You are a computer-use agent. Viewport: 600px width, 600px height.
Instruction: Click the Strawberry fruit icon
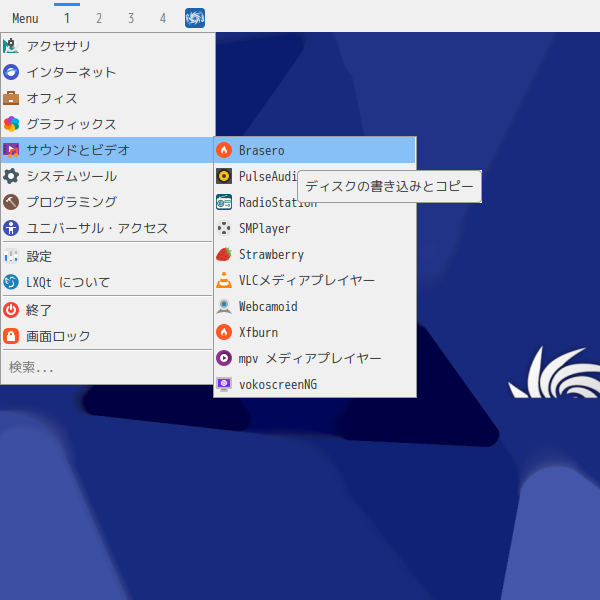(224, 254)
